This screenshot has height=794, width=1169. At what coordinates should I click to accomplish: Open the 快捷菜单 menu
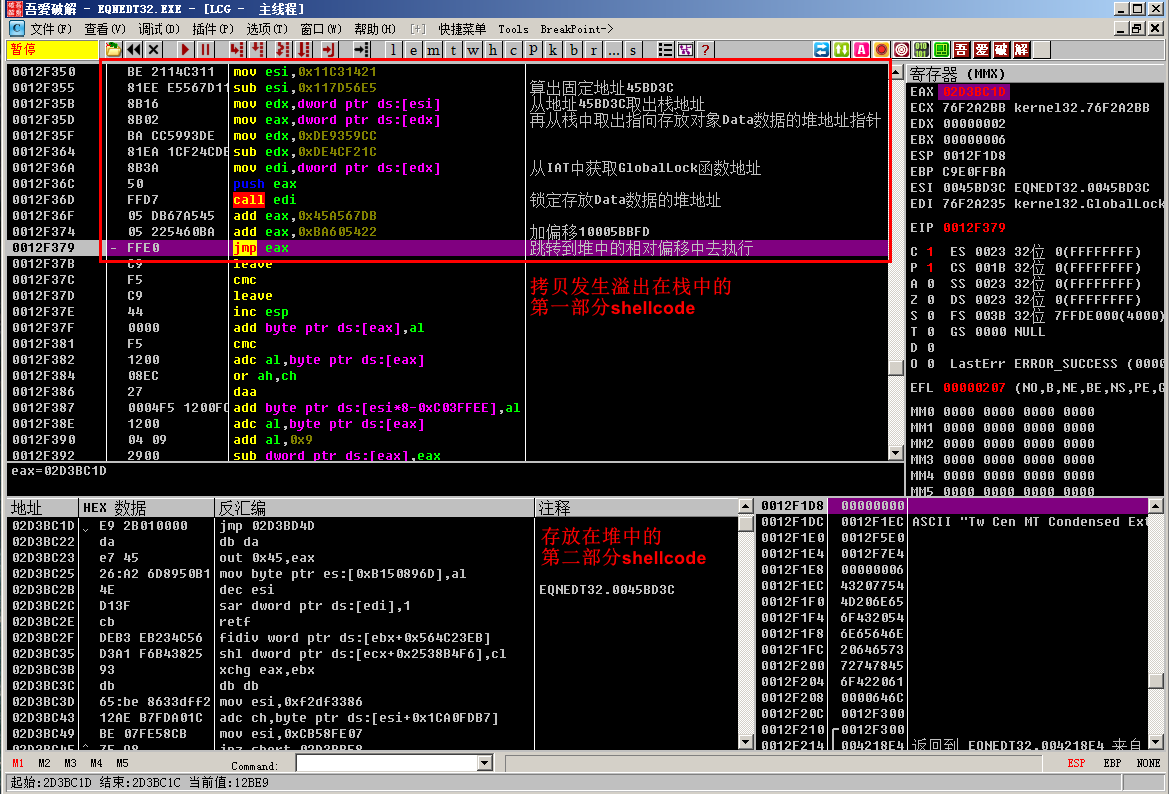point(462,29)
